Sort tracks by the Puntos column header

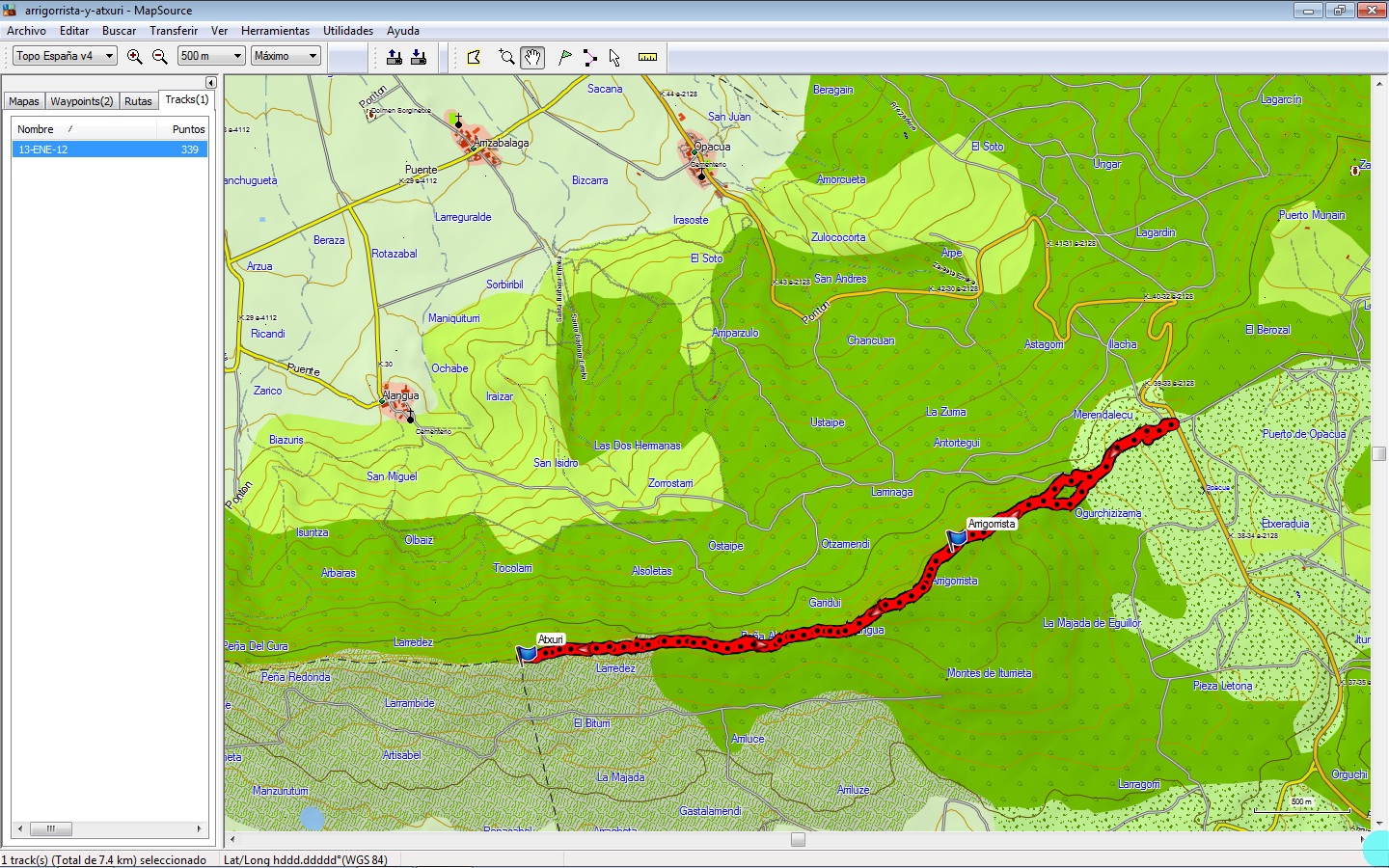188,129
